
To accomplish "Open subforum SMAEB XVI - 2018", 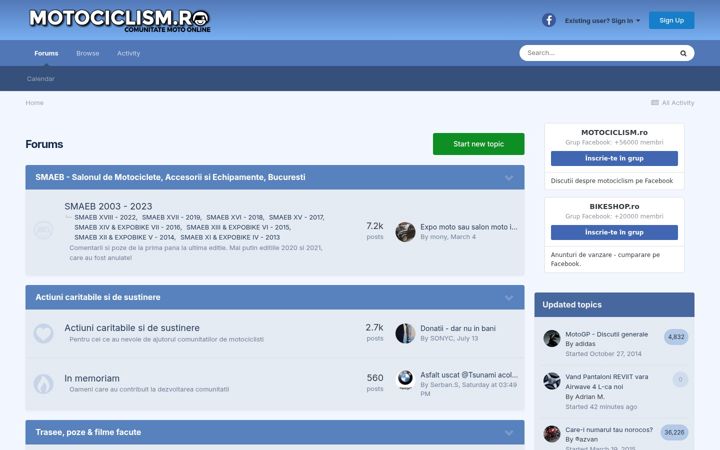I will pyautogui.click(x=235, y=217).
